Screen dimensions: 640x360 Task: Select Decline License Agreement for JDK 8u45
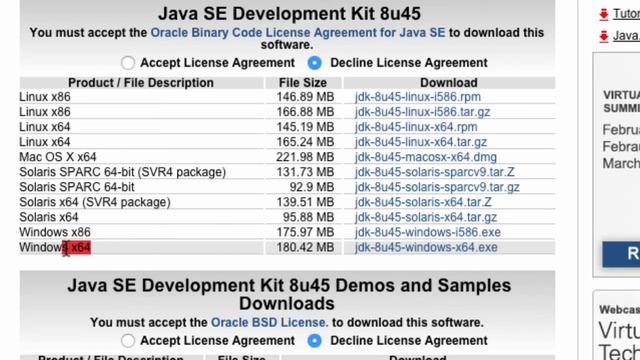(x=314, y=63)
